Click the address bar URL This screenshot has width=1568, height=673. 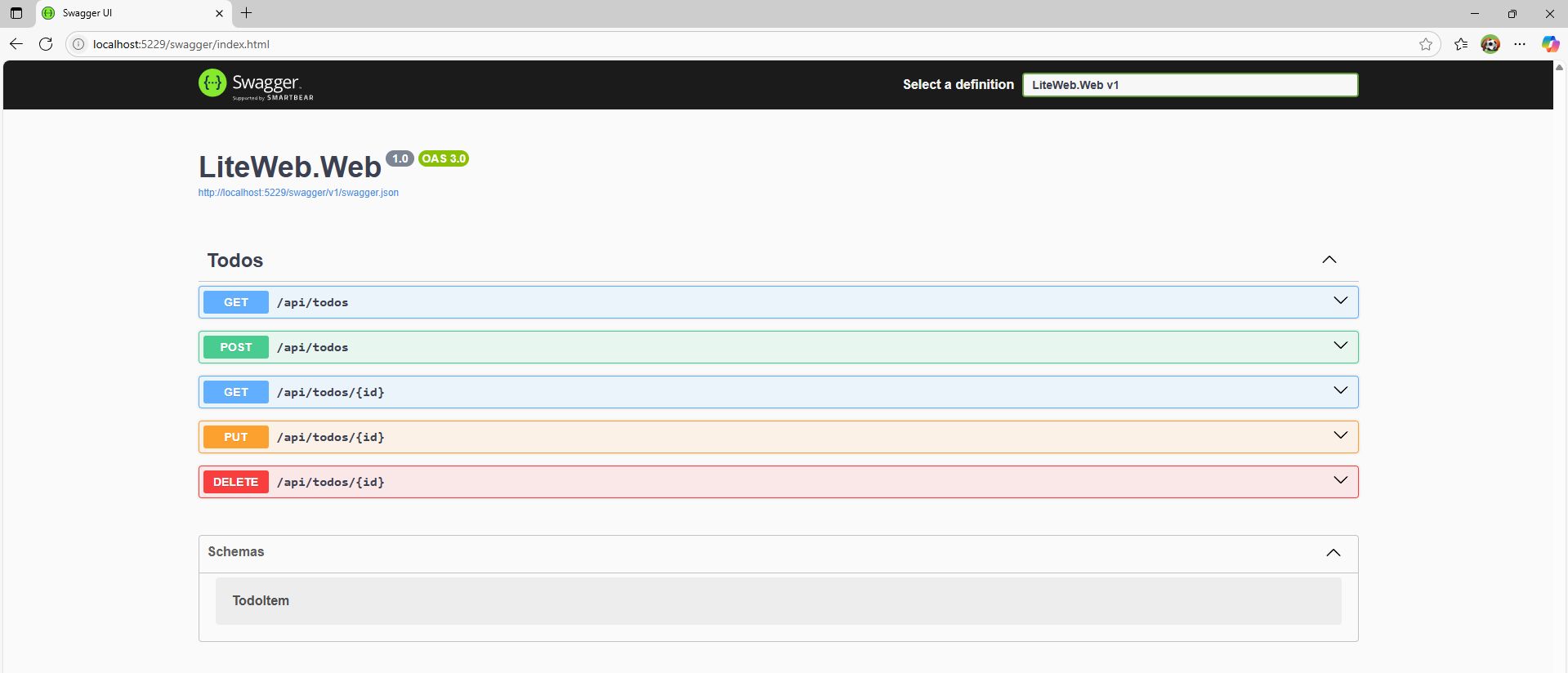pyautogui.click(x=181, y=44)
